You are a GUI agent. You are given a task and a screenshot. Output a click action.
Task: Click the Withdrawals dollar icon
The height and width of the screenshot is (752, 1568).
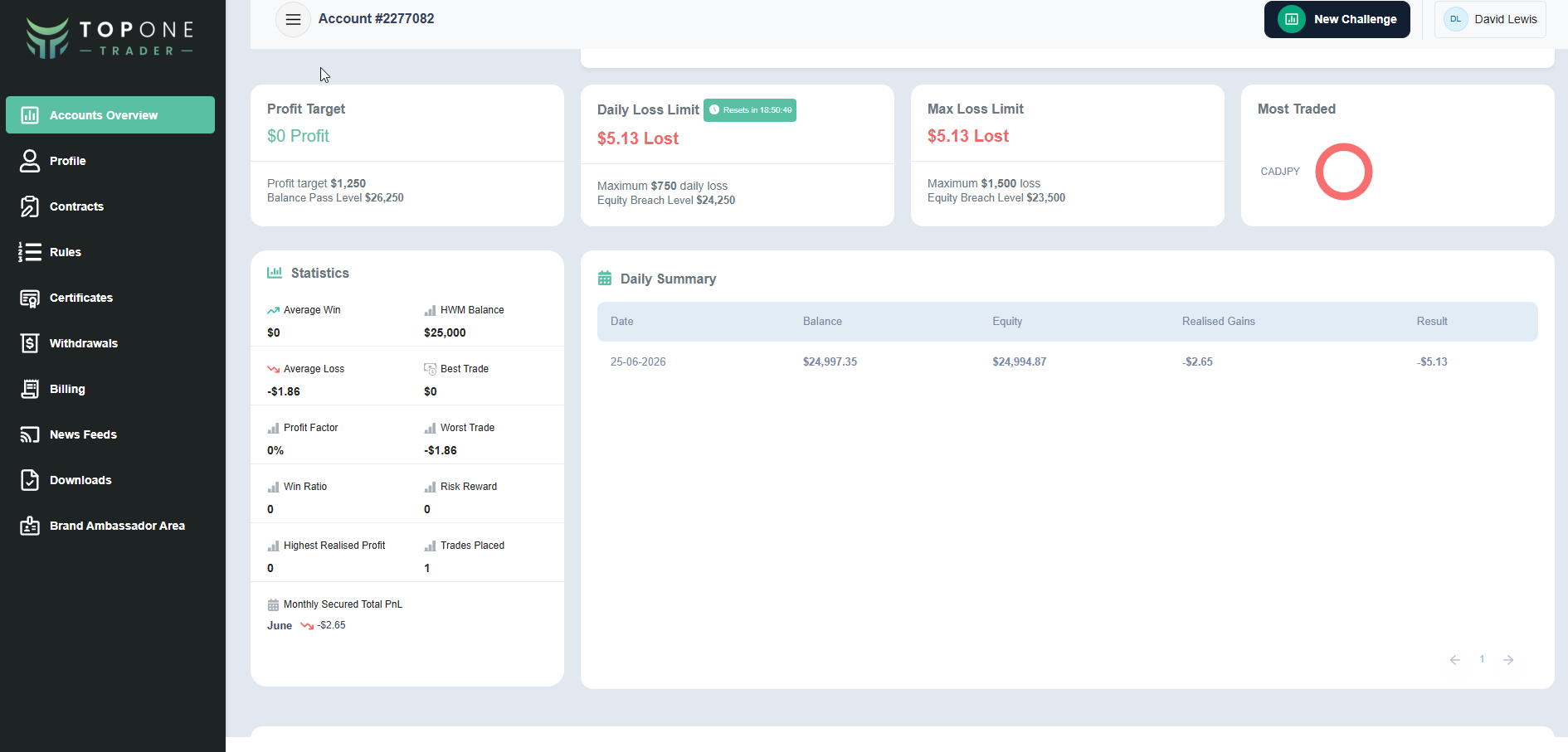30,343
